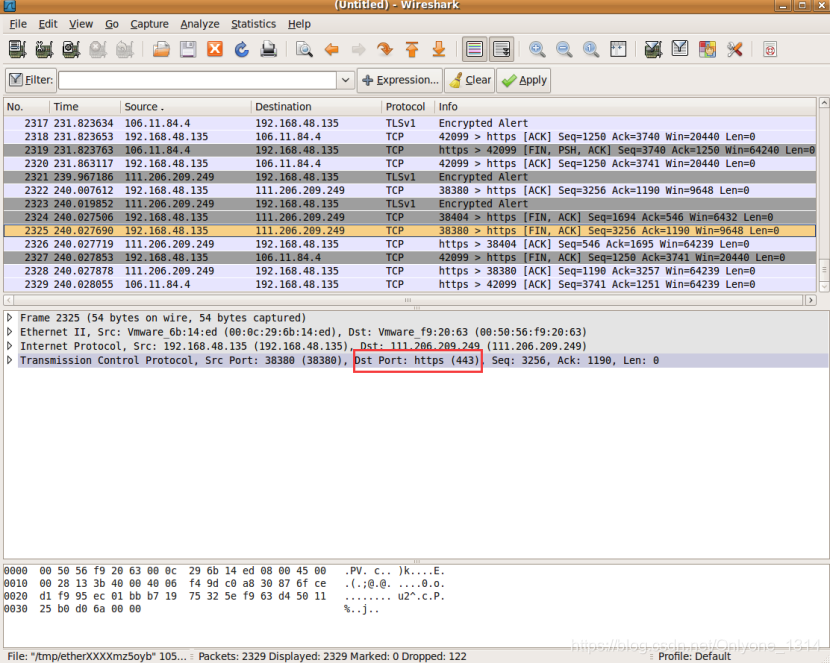The height and width of the screenshot is (664, 830).
Task: Sort by the No. column header
Action: 26,106
